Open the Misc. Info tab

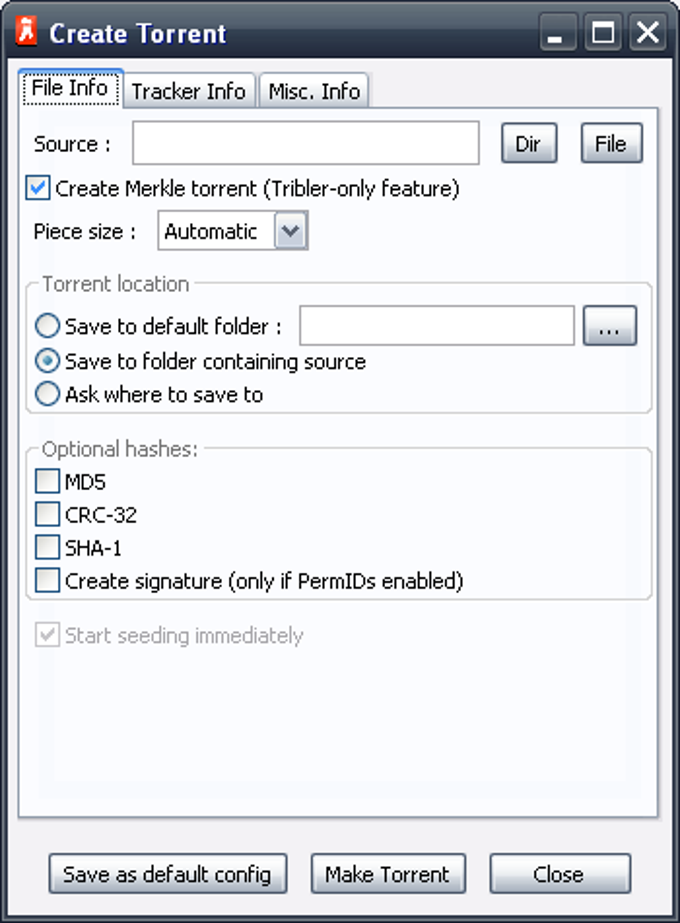(x=313, y=91)
